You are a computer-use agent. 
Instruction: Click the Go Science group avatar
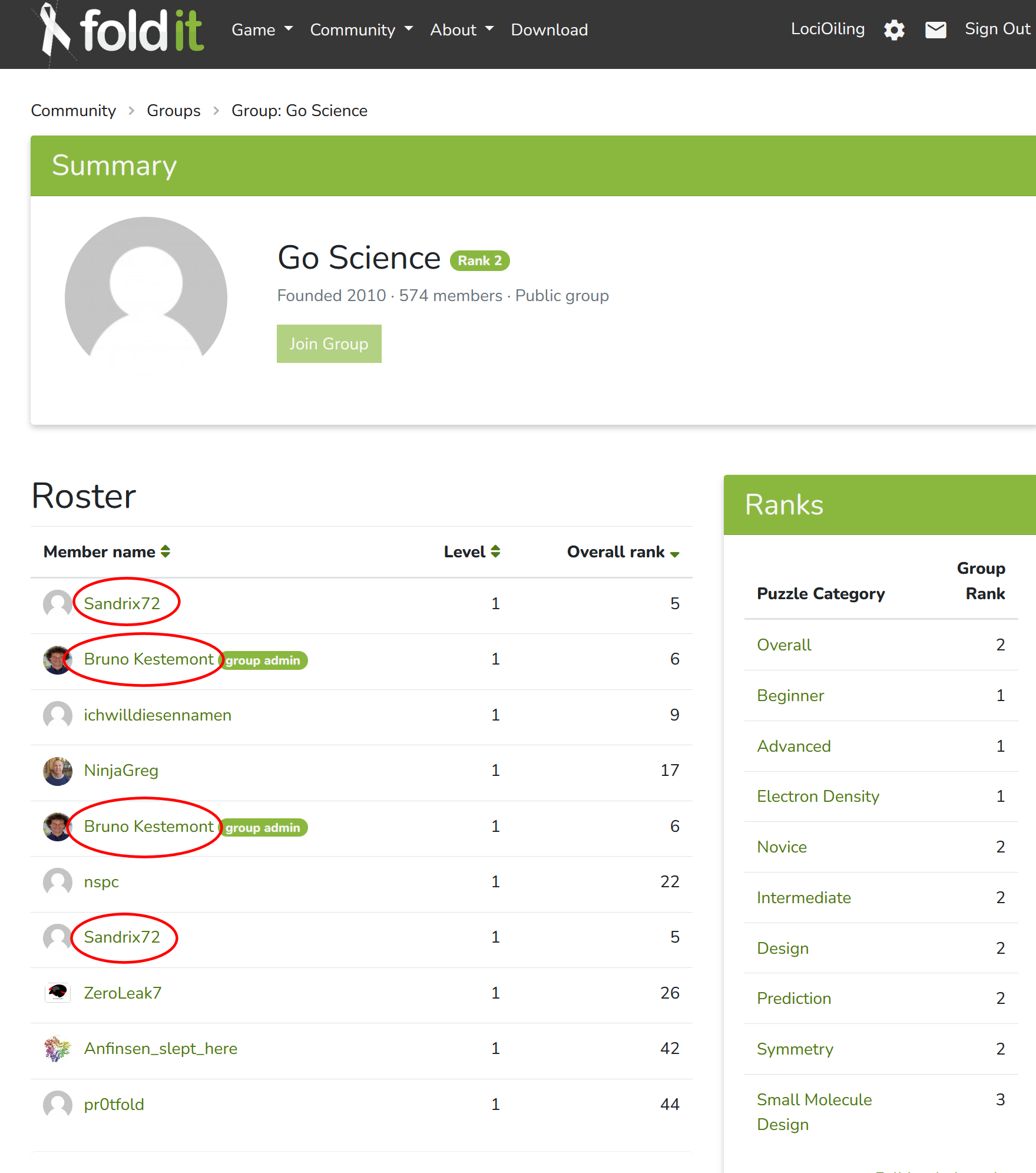[x=146, y=298]
